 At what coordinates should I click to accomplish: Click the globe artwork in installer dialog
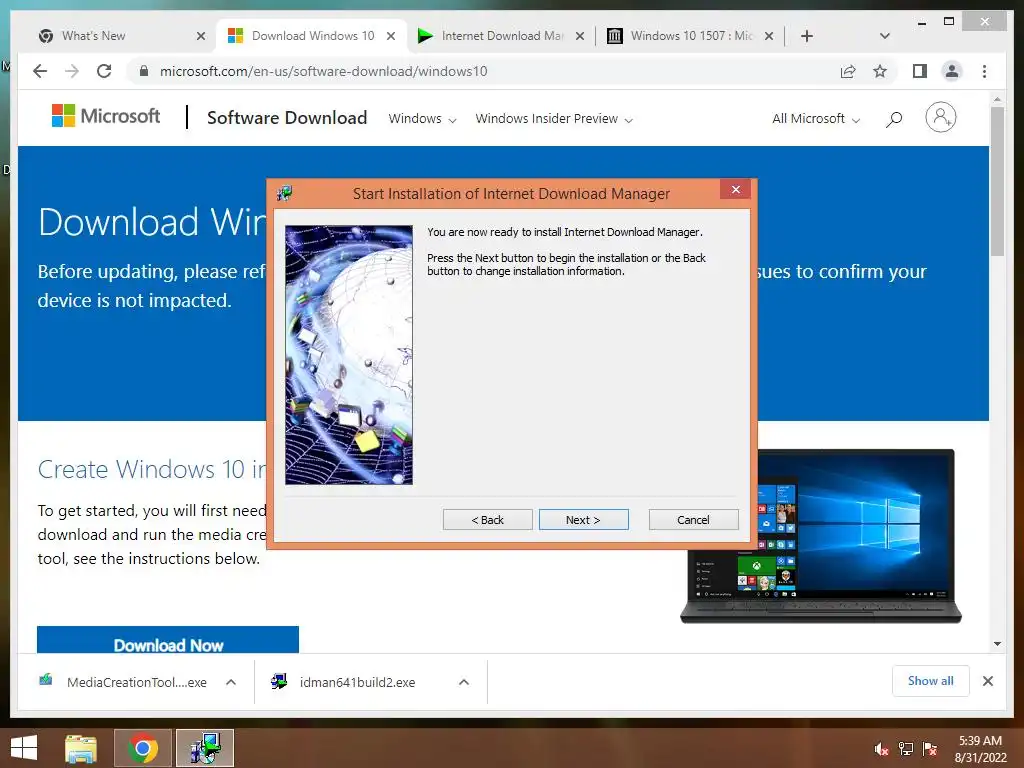(349, 355)
